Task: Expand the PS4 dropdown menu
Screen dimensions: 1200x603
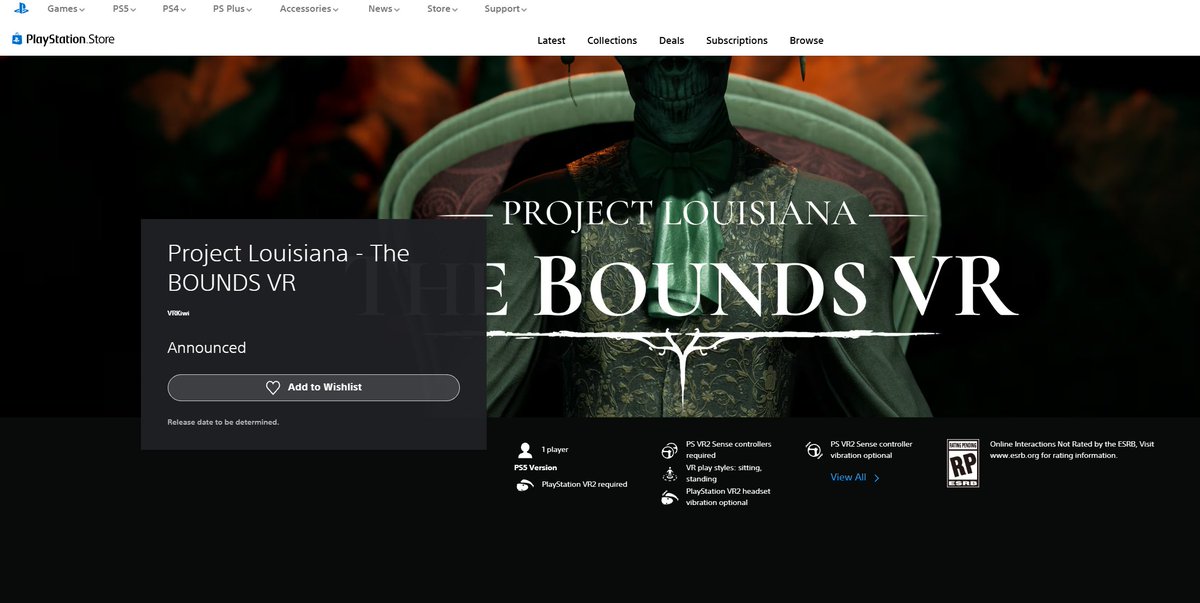Action: [175, 9]
